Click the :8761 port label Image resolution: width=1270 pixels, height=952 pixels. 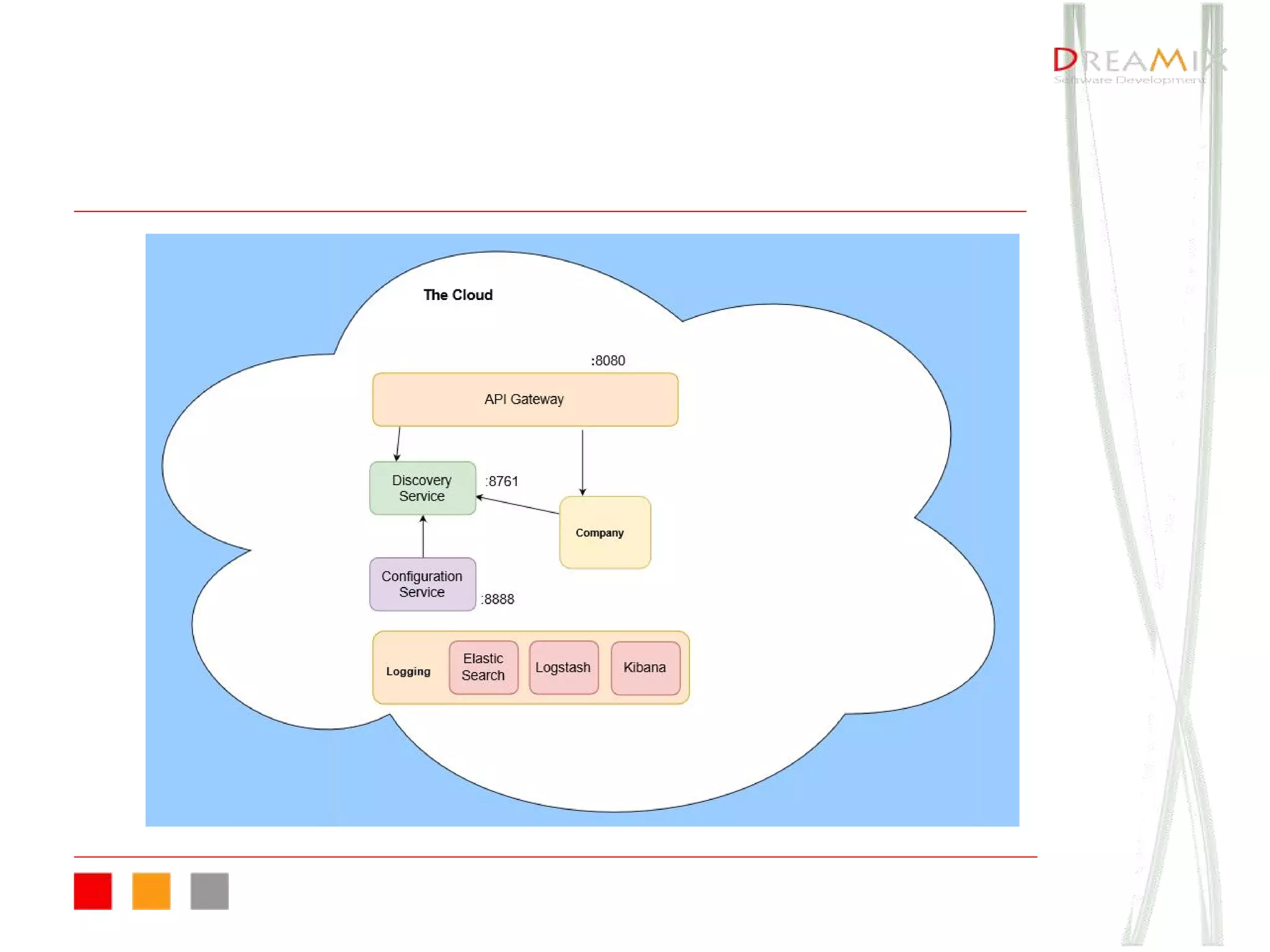pos(502,481)
